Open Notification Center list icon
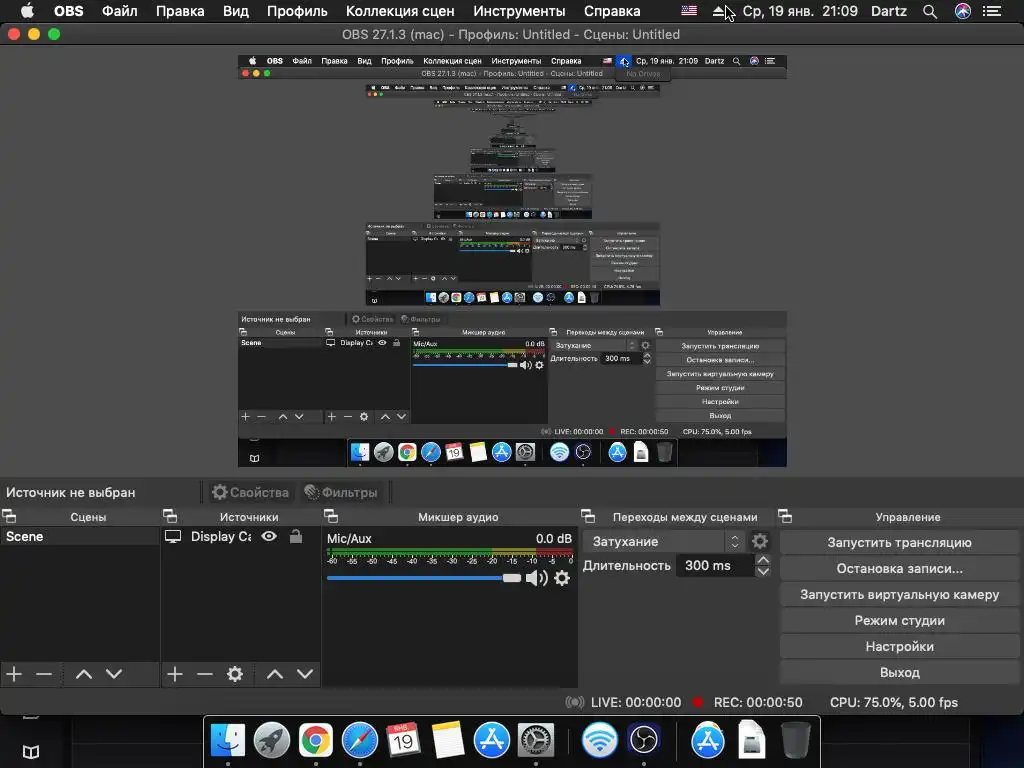The height and width of the screenshot is (768, 1024). [992, 11]
